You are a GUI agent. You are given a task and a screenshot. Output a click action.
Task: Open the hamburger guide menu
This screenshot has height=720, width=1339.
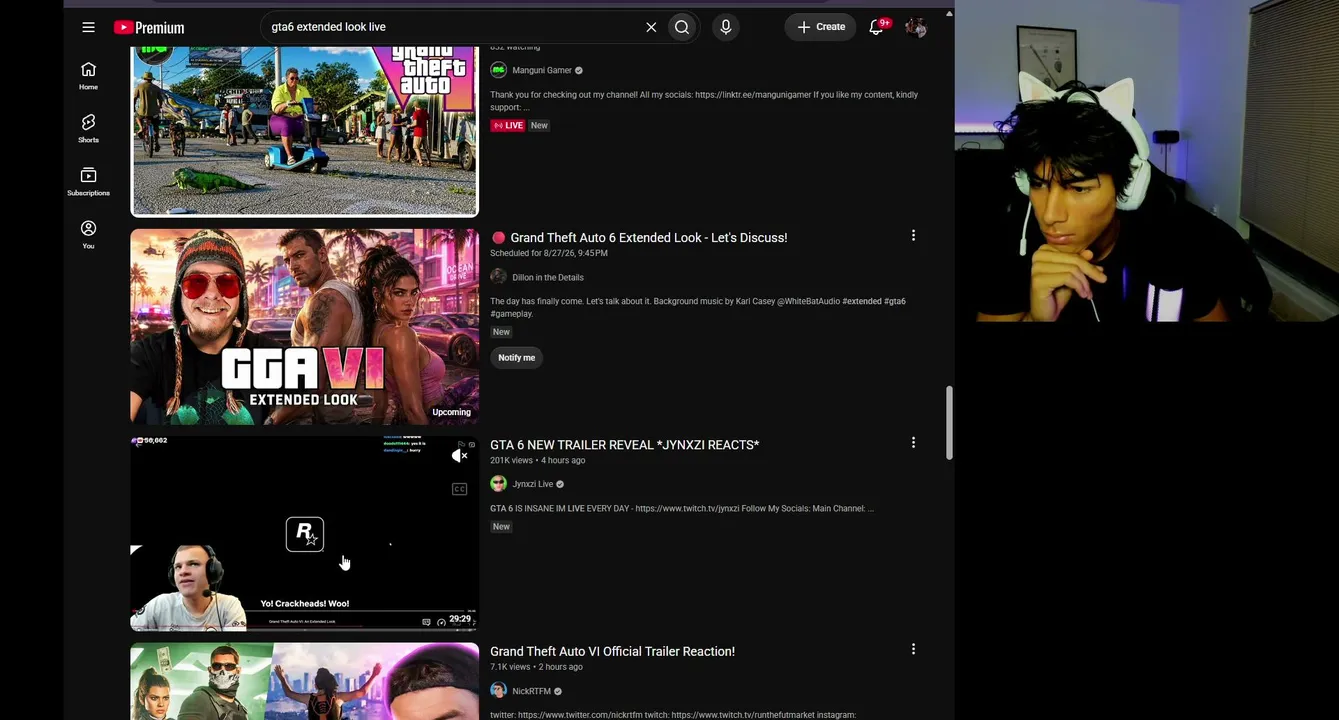click(88, 27)
